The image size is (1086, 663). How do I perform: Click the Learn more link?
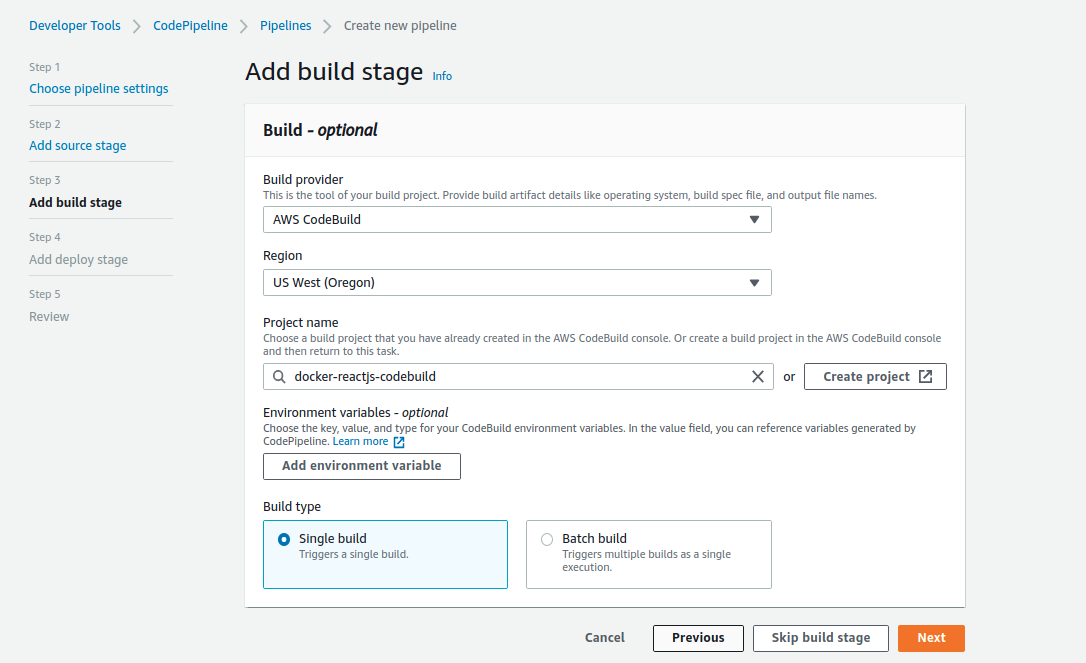click(360, 442)
